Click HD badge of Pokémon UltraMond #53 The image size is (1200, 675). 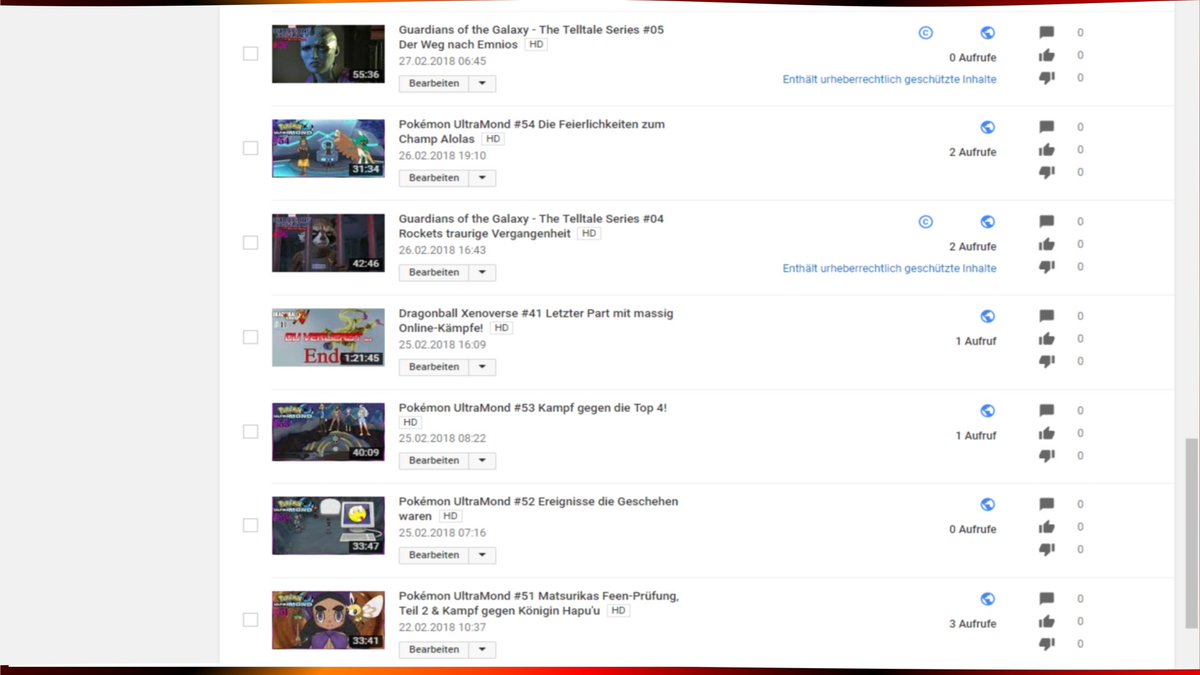[x=410, y=423]
